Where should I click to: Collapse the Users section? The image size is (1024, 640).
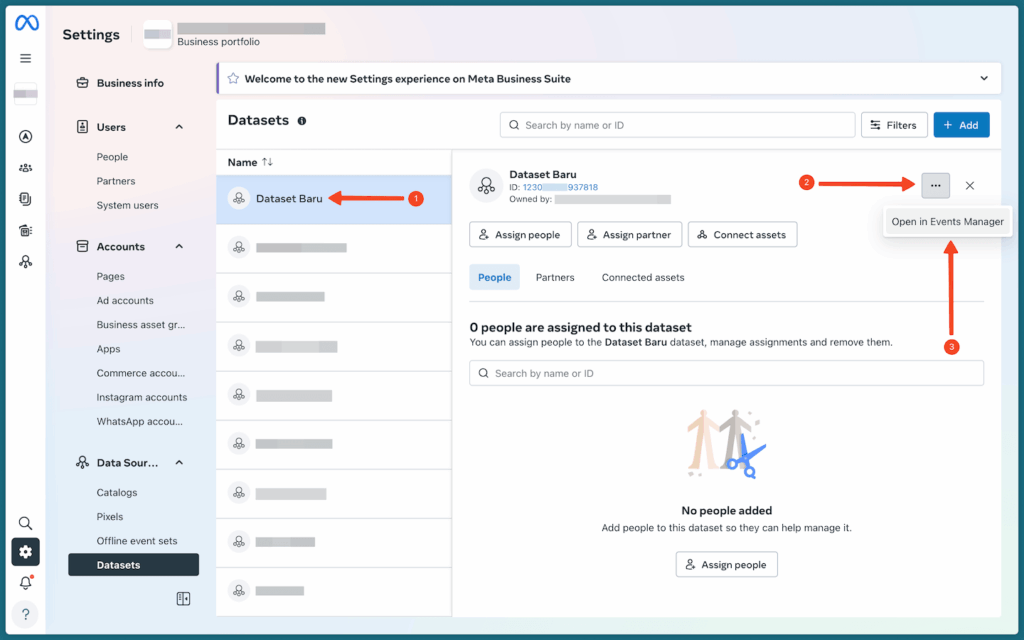coord(179,127)
